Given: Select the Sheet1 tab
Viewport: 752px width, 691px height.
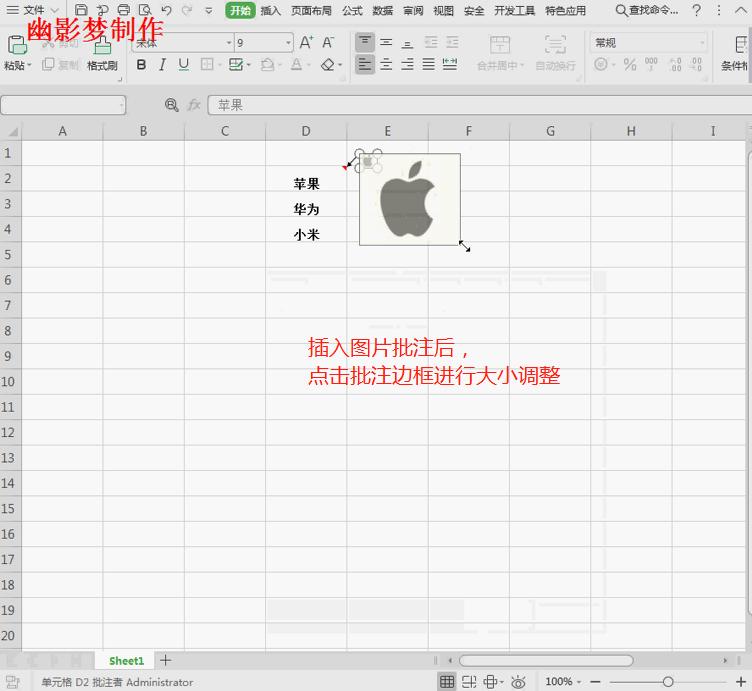Looking at the screenshot, I should tap(126, 661).
